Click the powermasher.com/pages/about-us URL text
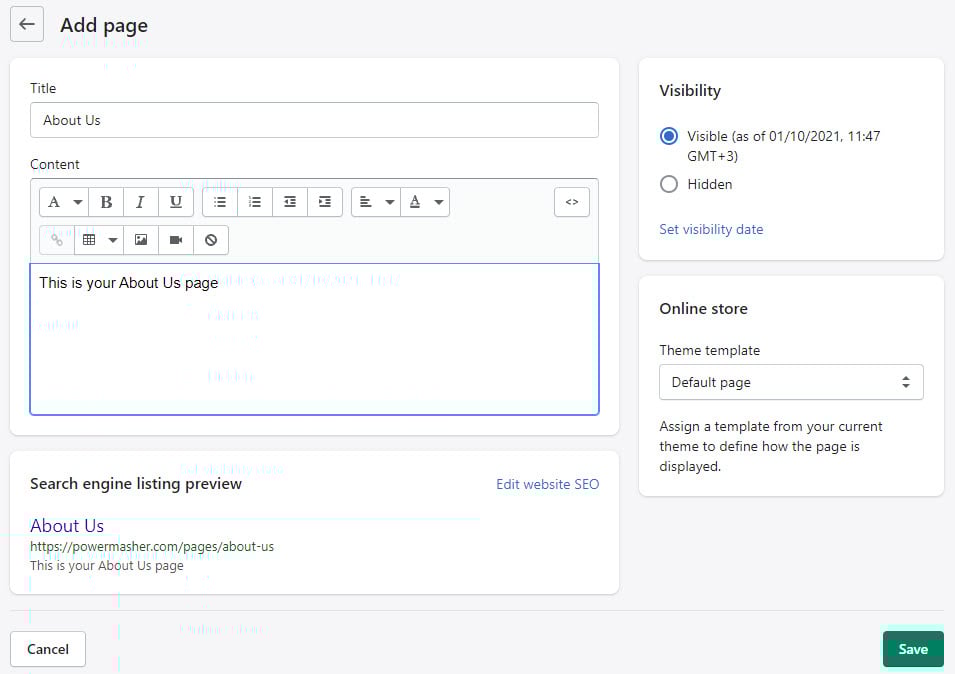Viewport: 955px width, 674px height. (x=152, y=546)
